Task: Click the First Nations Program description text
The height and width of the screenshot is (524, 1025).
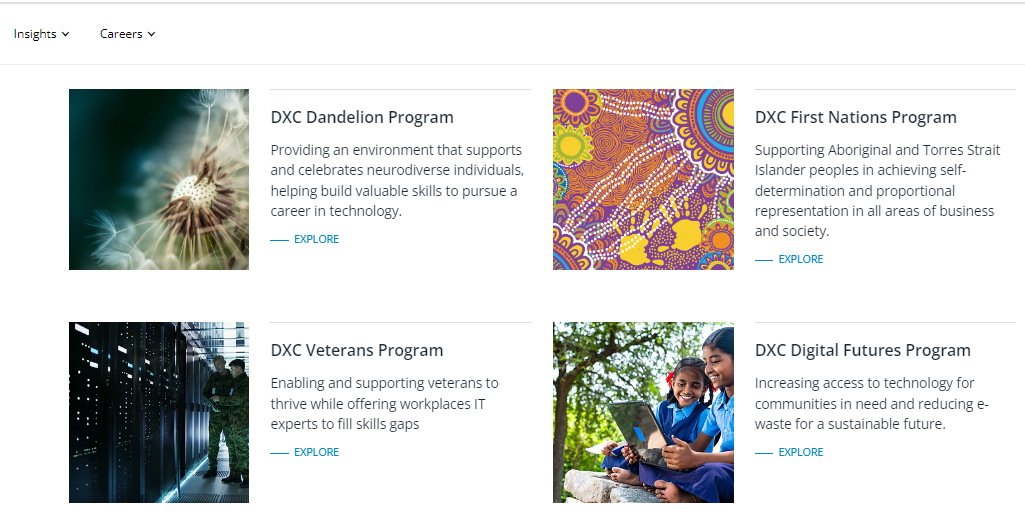Action: (x=877, y=190)
